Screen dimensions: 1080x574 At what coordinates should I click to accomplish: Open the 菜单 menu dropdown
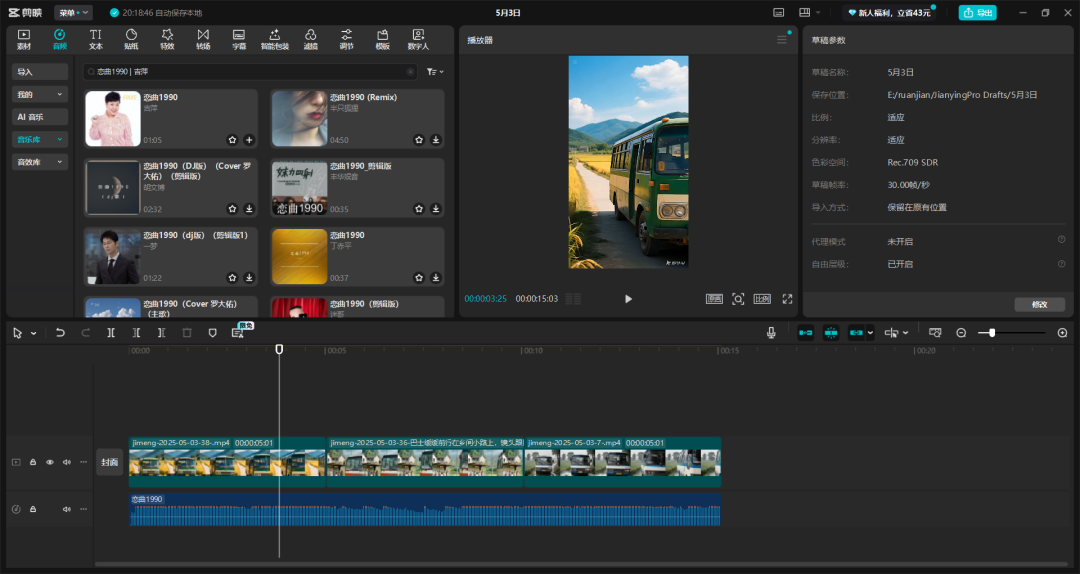(x=73, y=13)
